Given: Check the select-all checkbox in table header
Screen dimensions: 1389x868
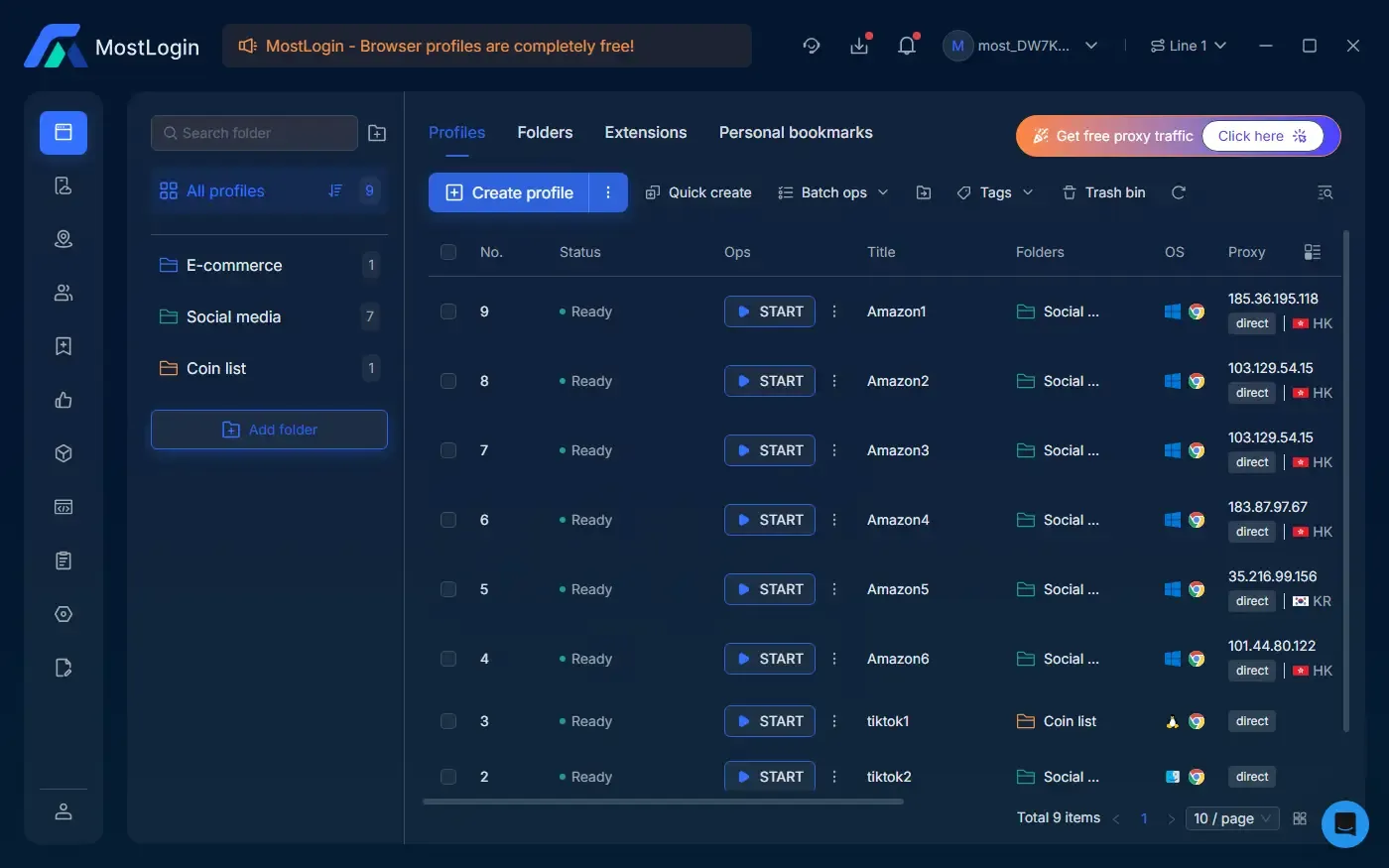Looking at the screenshot, I should pyautogui.click(x=448, y=252).
